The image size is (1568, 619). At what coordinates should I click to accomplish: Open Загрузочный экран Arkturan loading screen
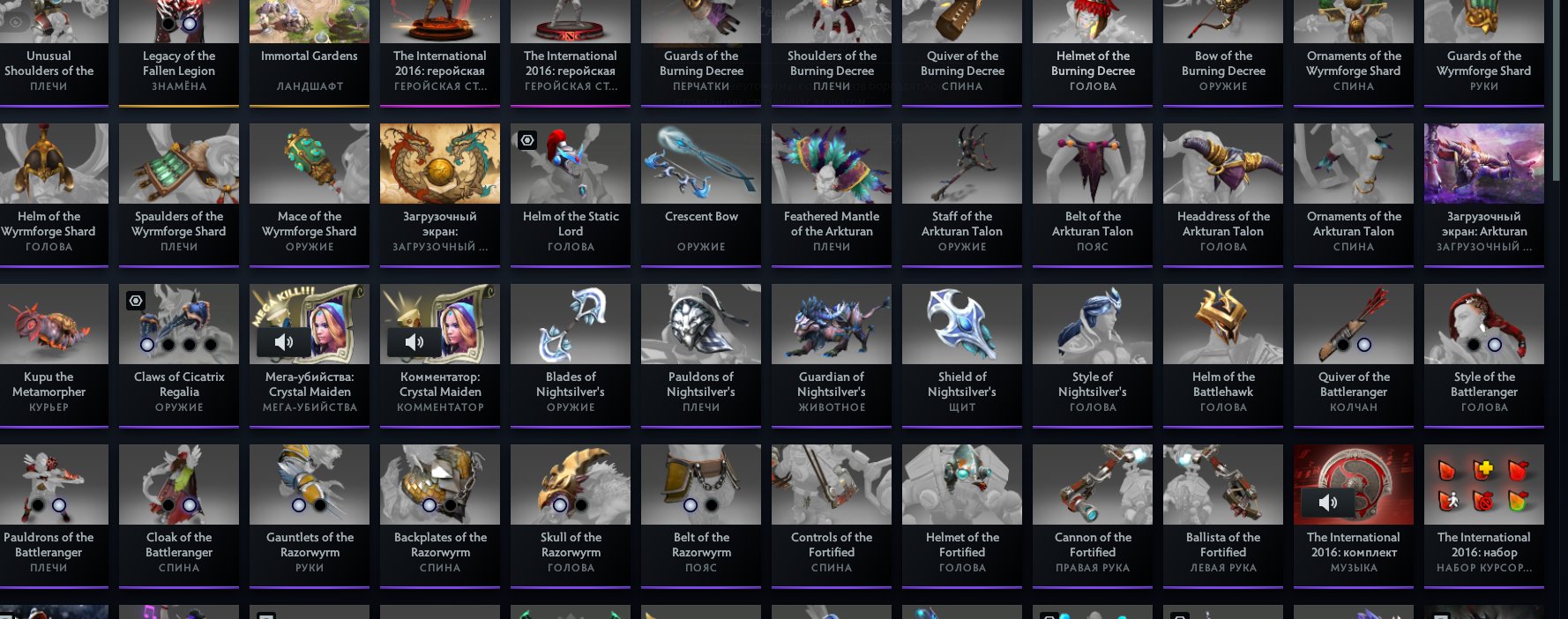1484,193
